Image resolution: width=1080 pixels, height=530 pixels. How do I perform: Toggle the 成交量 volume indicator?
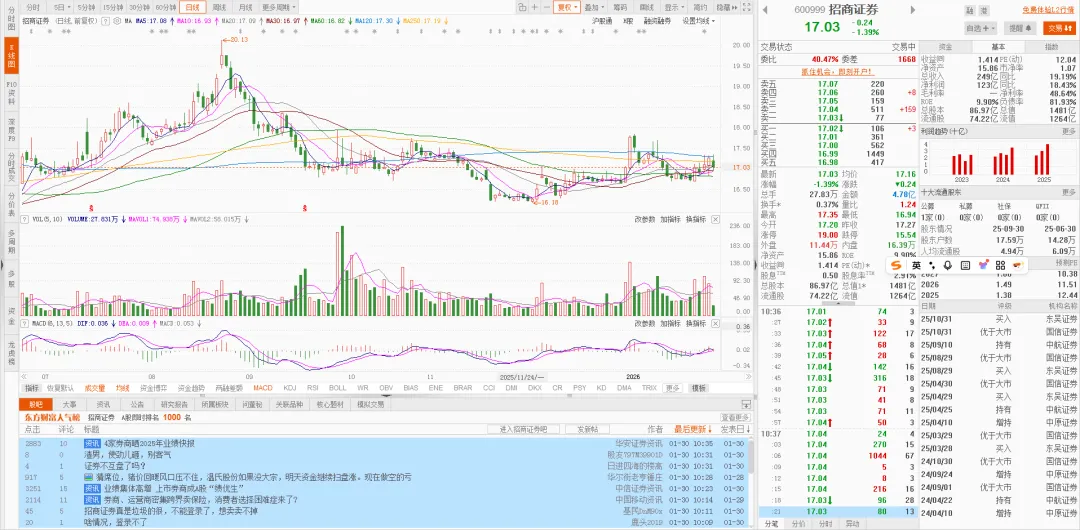[94, 388]
